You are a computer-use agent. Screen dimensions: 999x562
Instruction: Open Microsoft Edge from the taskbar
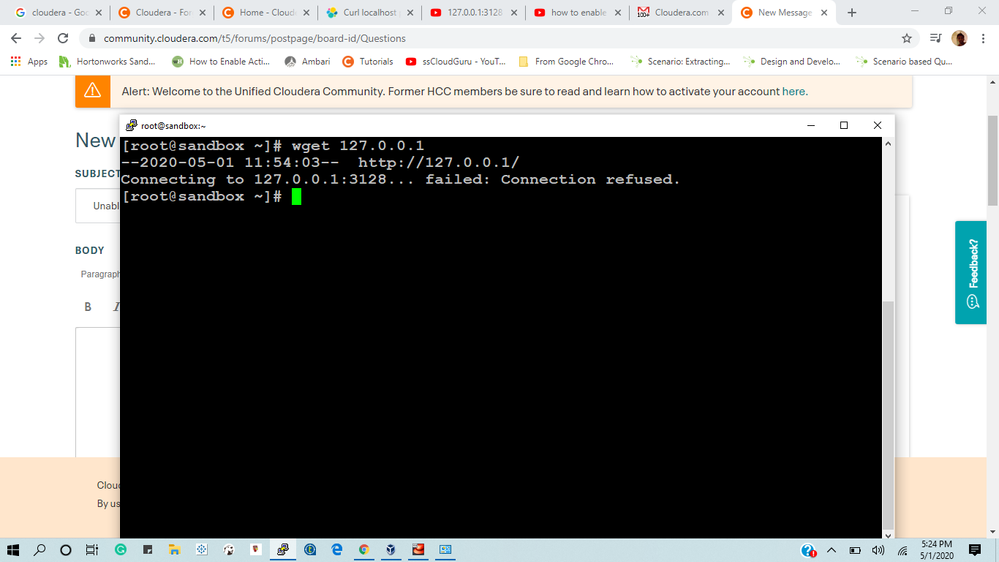[x=337, y=549]
